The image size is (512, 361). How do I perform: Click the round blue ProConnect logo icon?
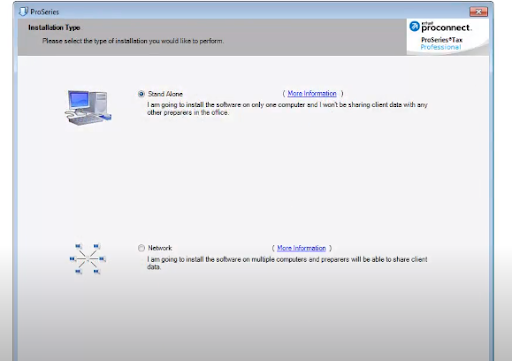[414, 26]
